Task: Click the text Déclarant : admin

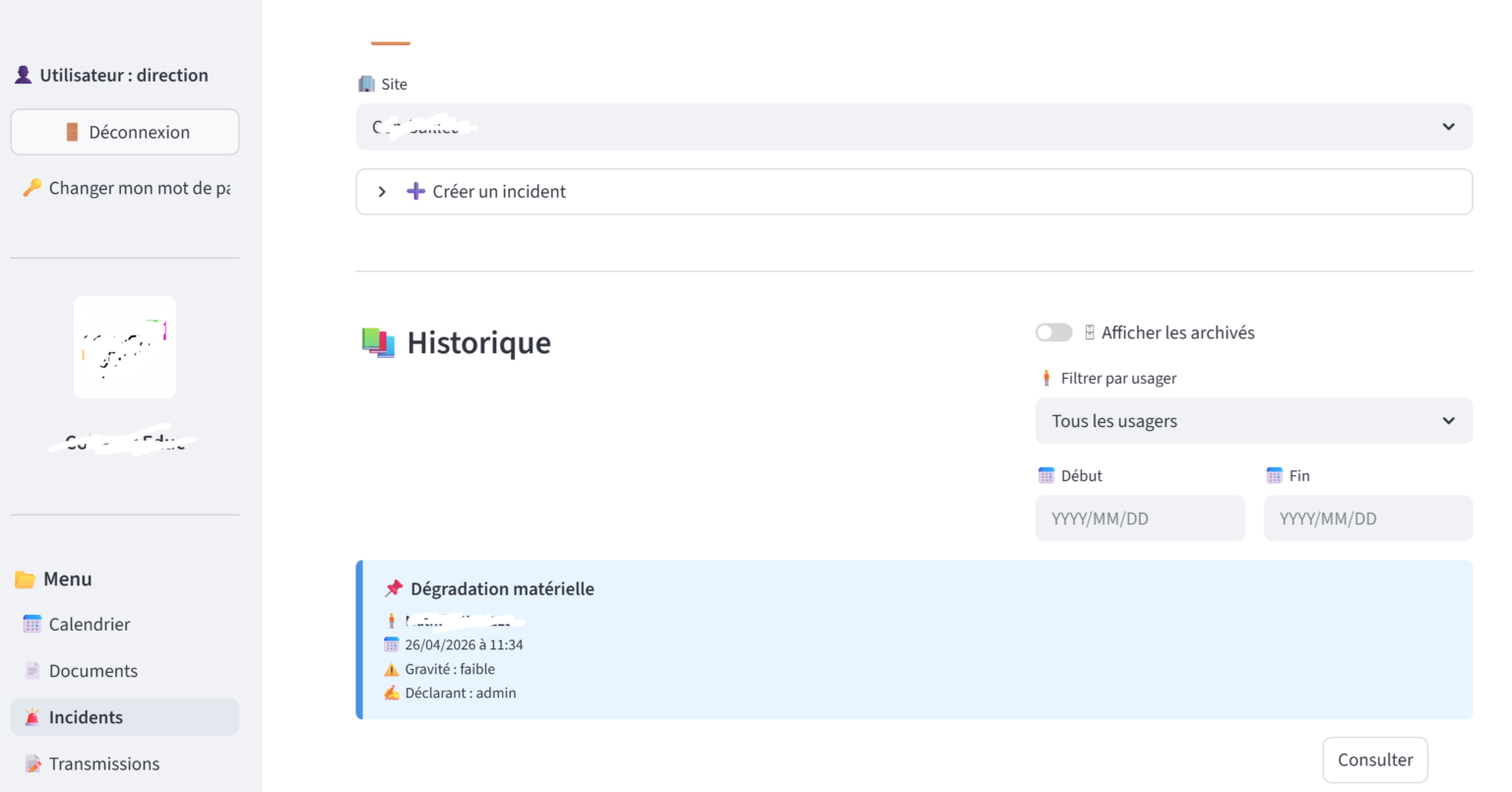Action: pos(461,693)
